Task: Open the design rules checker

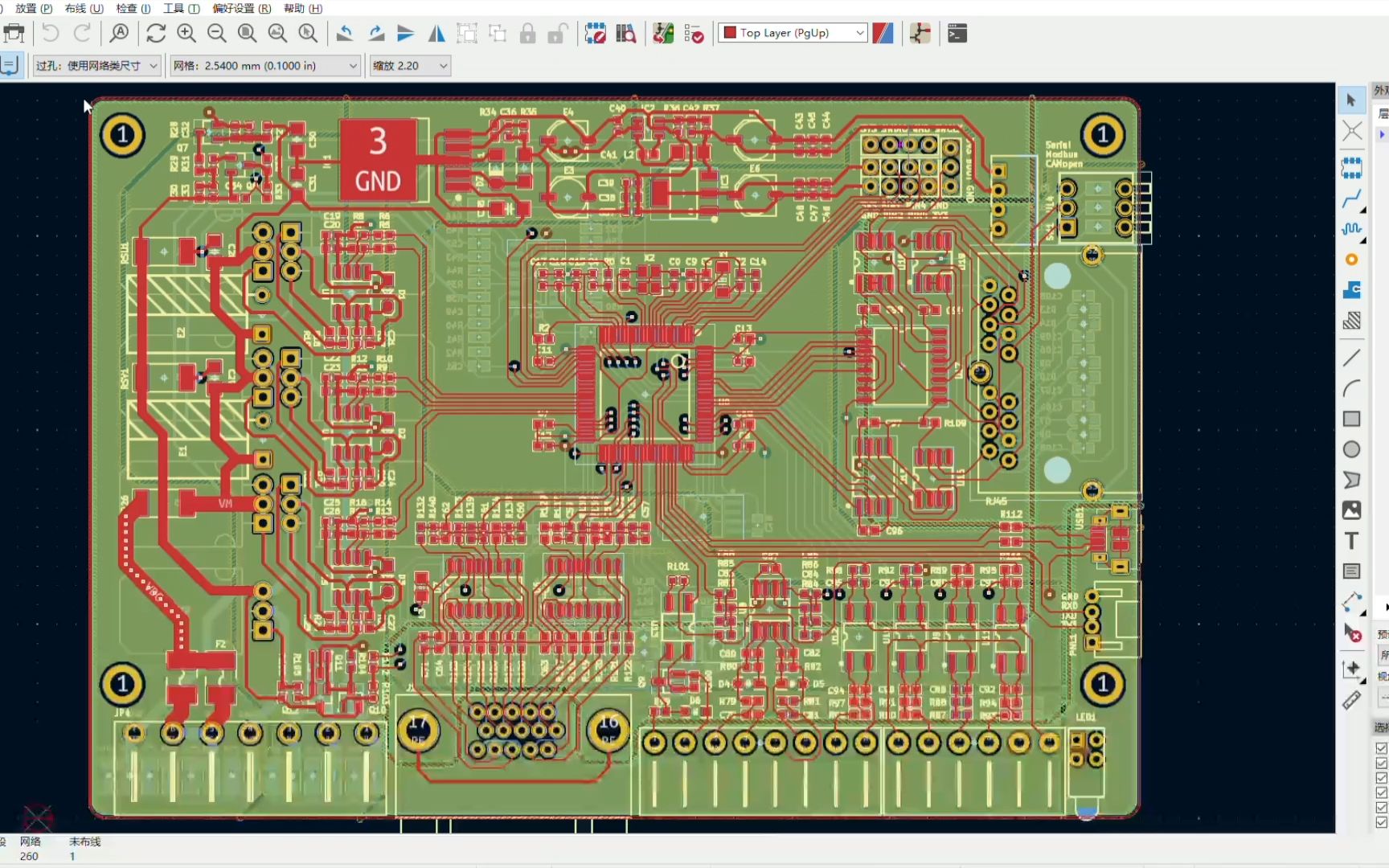Action: coord(694,33)
